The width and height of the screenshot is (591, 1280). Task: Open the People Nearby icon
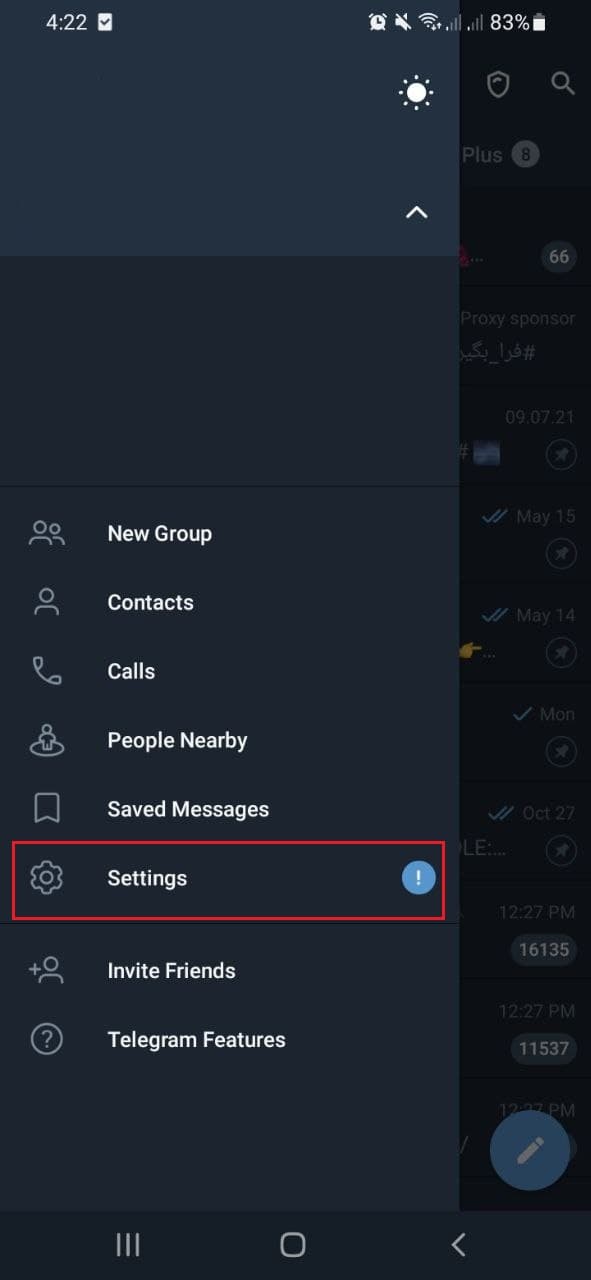[47, 740]
